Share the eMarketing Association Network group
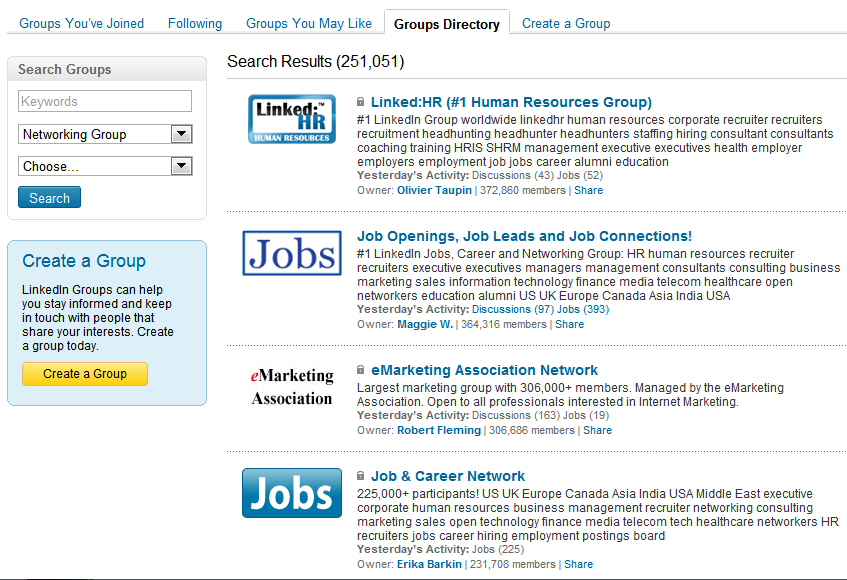Screen dimensions: 847x580 click(597, 430)
